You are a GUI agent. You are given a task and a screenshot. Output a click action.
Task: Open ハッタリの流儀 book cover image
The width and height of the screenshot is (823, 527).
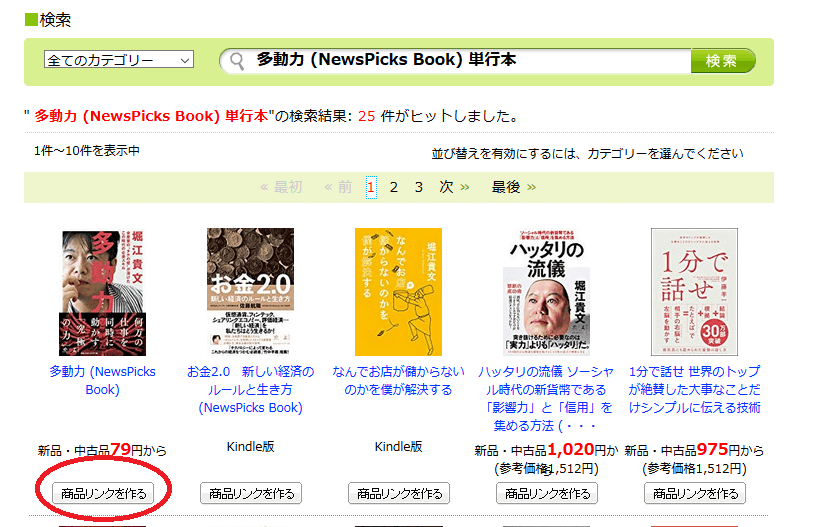point(546,292)
